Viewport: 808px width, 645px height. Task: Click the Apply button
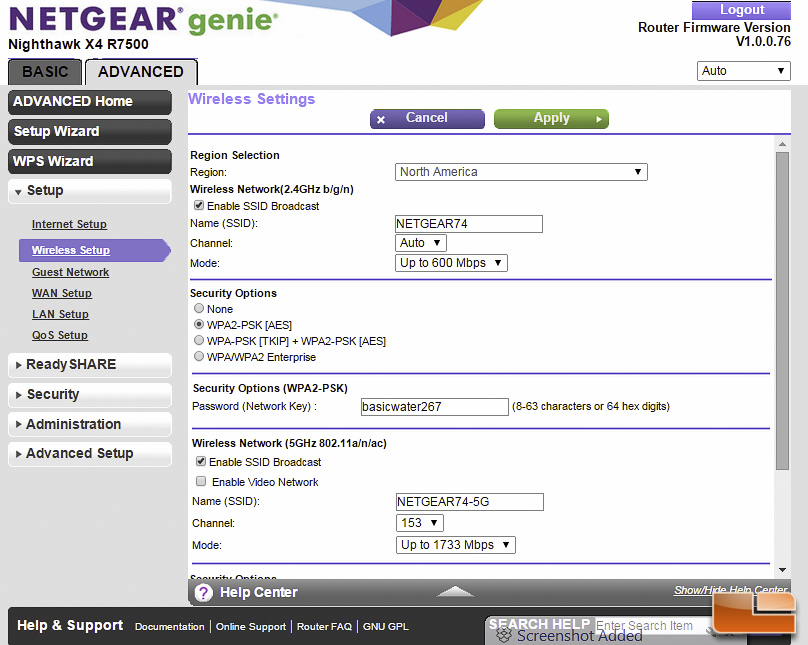pyautogui.click(x=551, y=118)
